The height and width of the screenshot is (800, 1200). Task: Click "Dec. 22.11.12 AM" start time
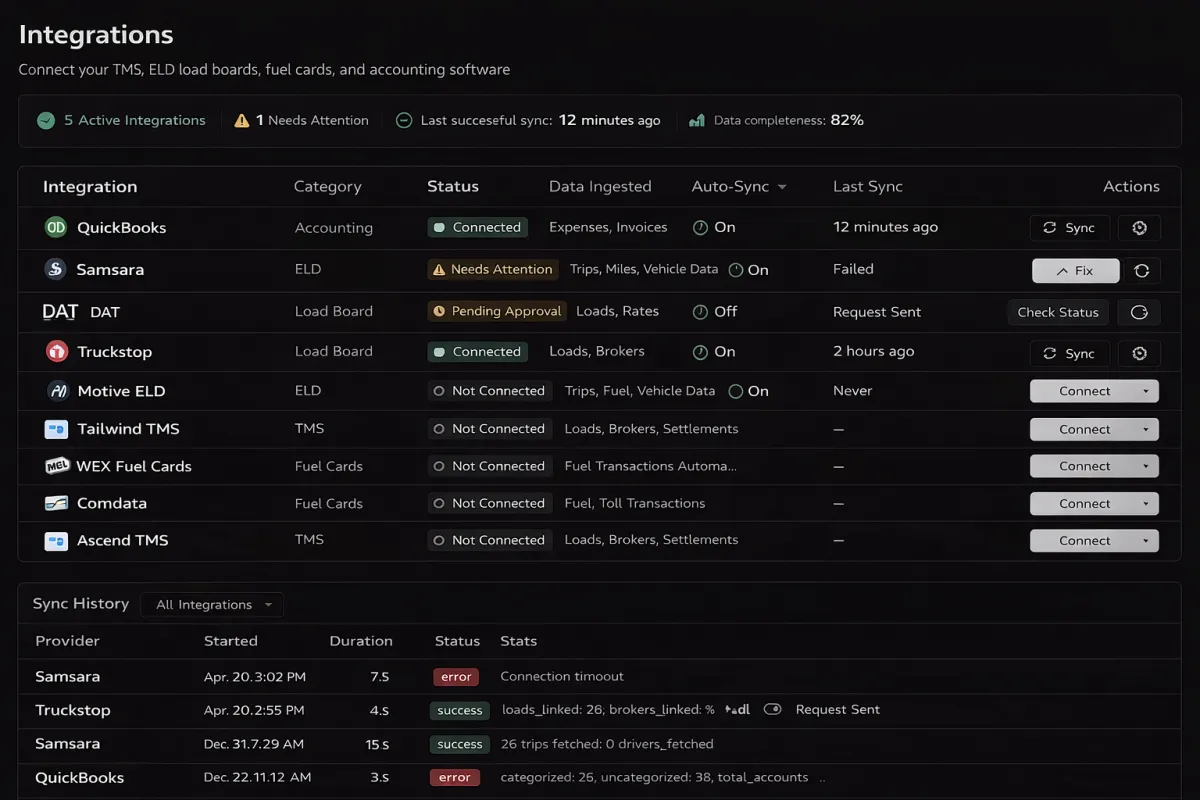point(257,777)
